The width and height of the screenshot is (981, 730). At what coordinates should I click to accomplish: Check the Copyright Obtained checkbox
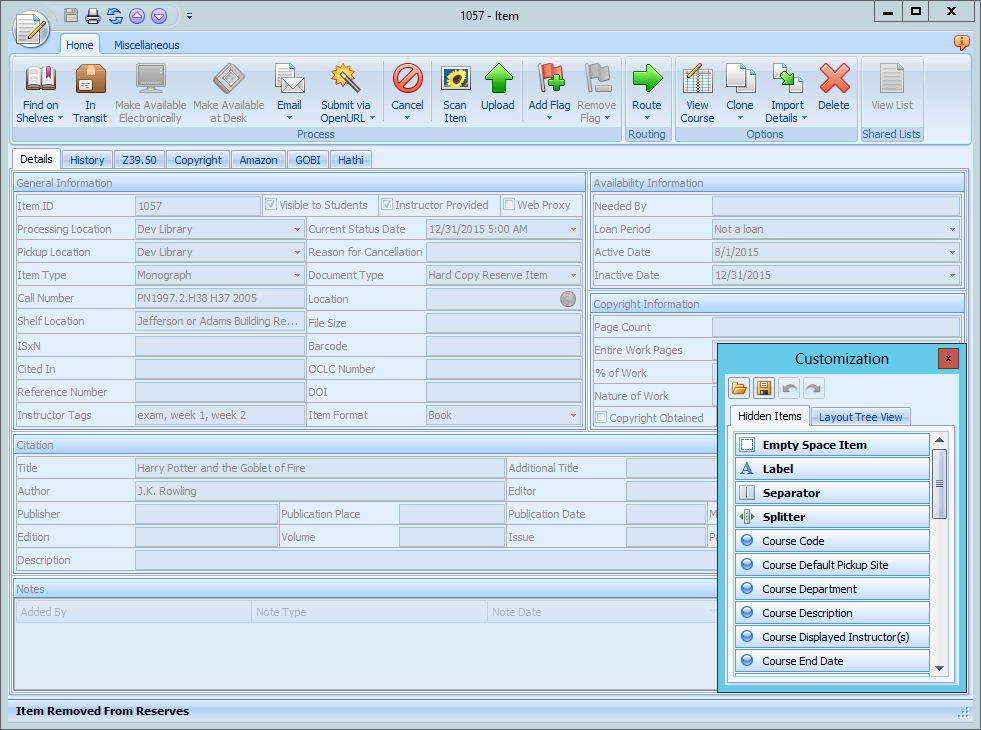[x=601, y=418]
